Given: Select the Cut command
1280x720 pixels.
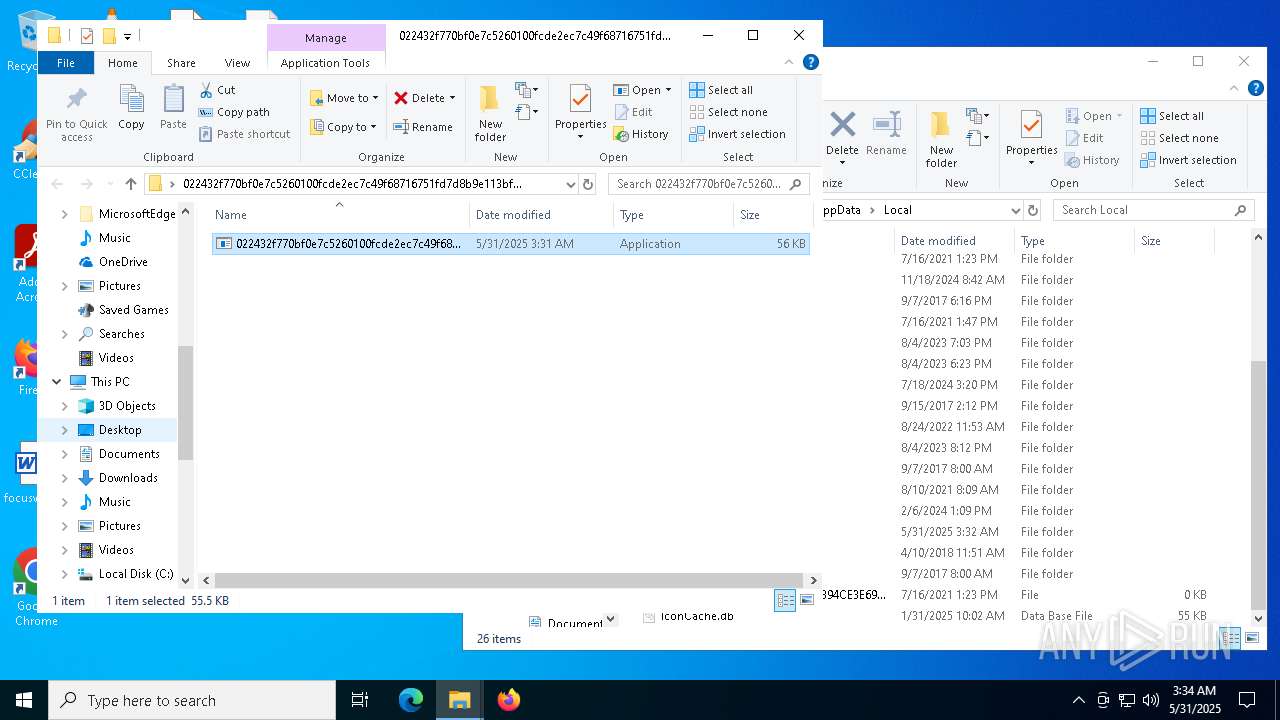Looking at the screenshot, I should [x=217, y=90].
